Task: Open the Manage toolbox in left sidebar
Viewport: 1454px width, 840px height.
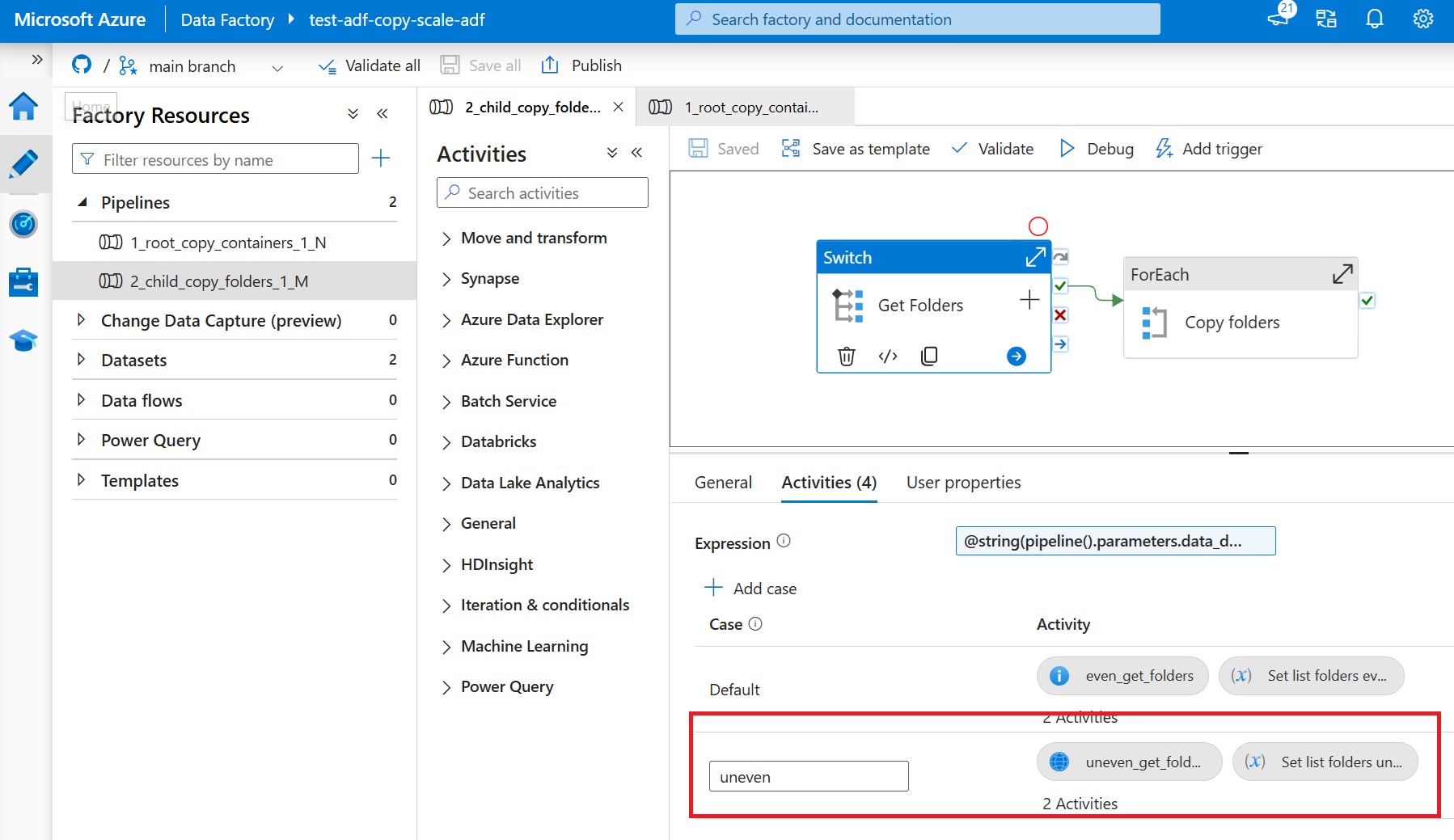Action: coord(23,282)
